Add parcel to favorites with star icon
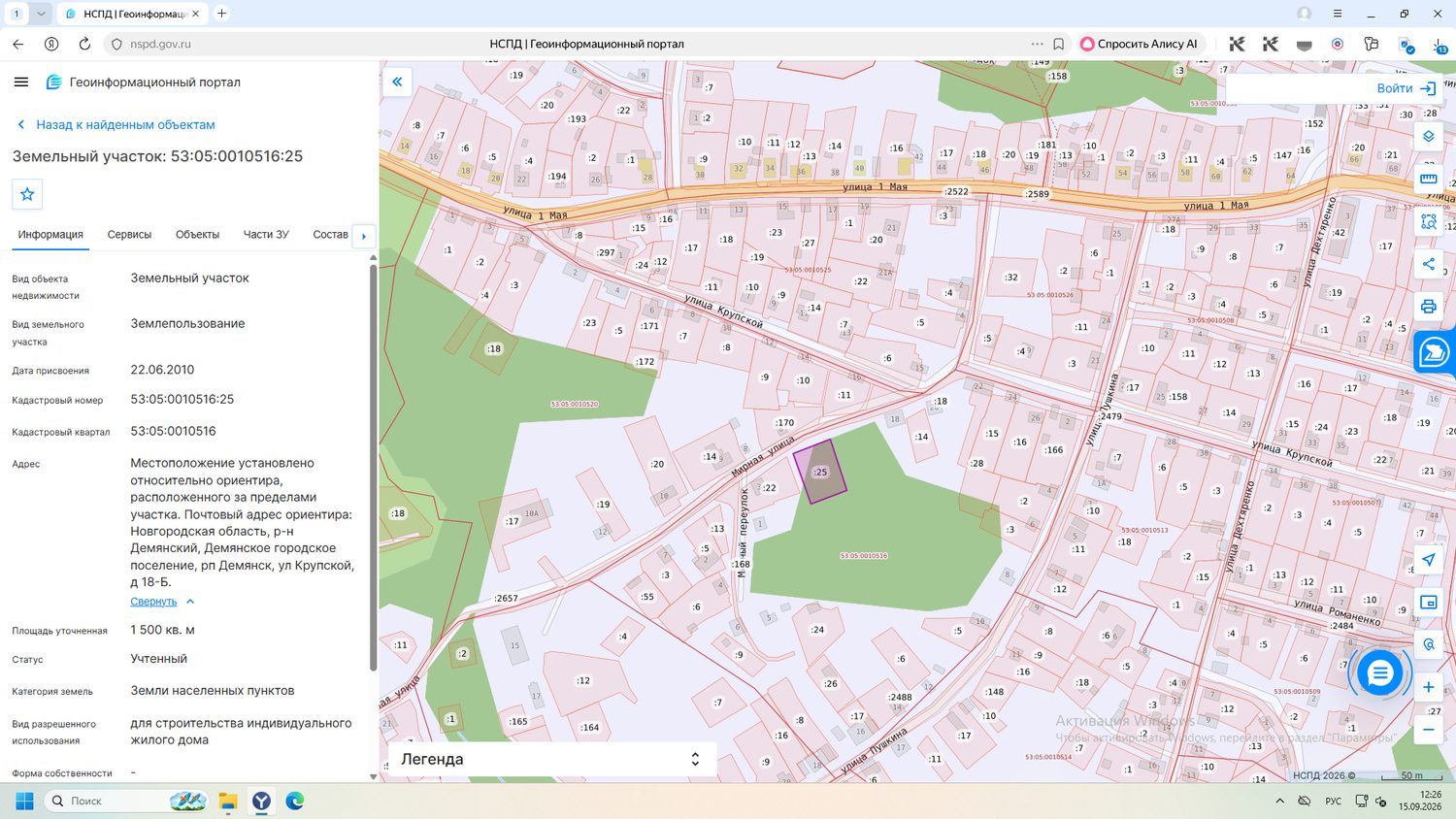The height and width of the screenshot is (819, 1456). pyautogui.click(x=27, y=194)
